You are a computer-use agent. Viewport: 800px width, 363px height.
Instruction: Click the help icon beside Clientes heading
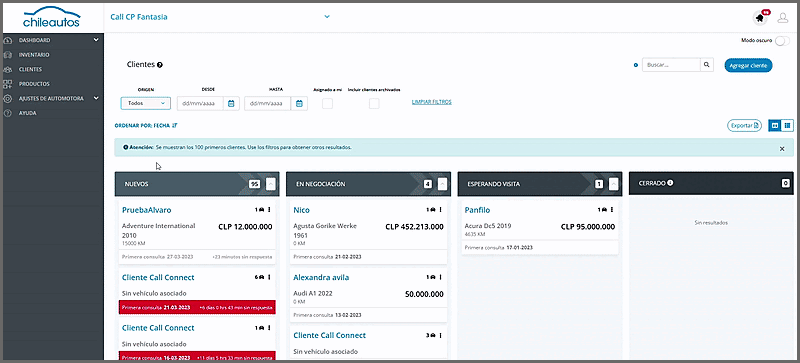pos(160,65)
